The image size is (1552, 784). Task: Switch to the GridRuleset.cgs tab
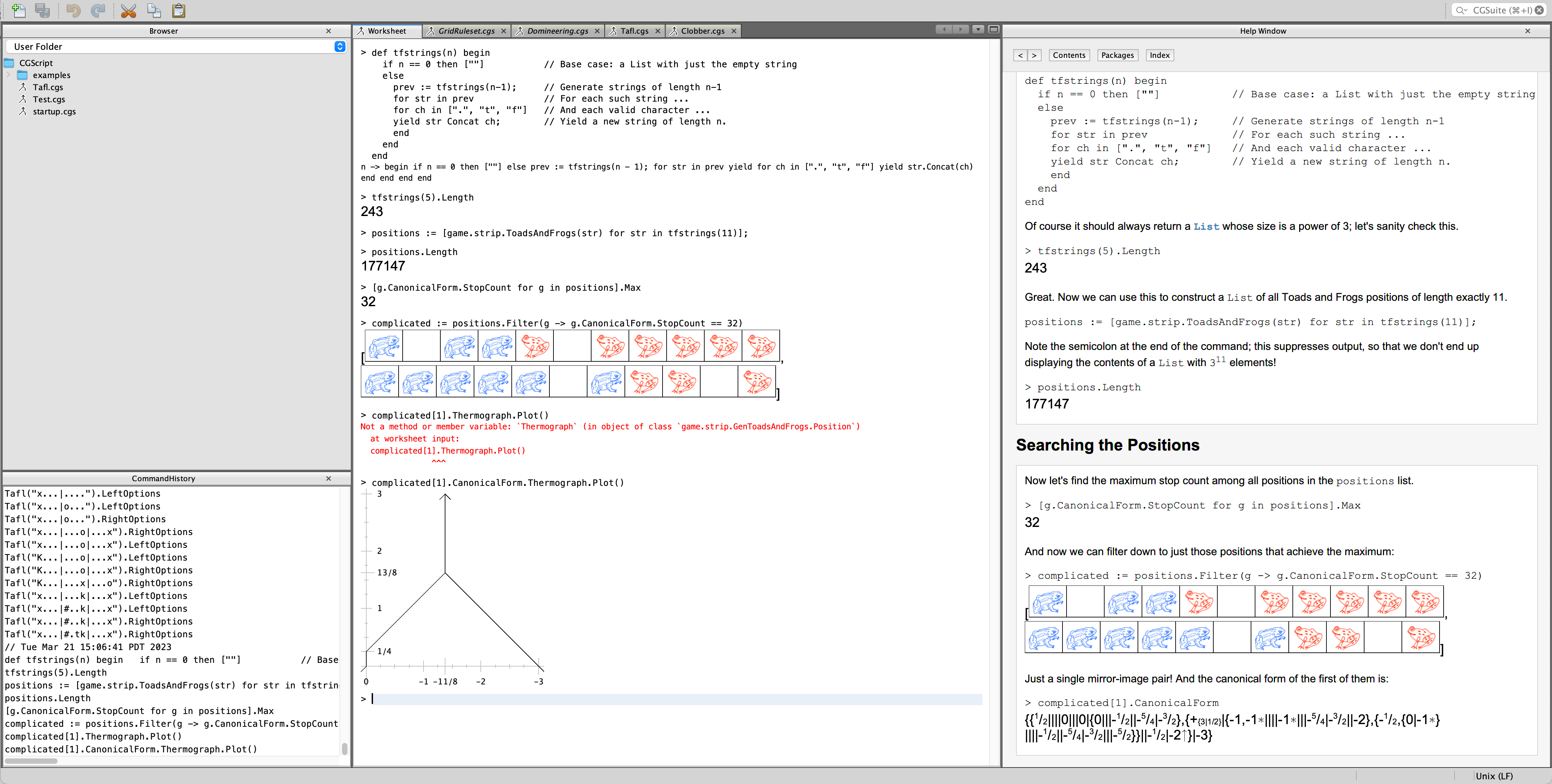[x=466, y=31]
